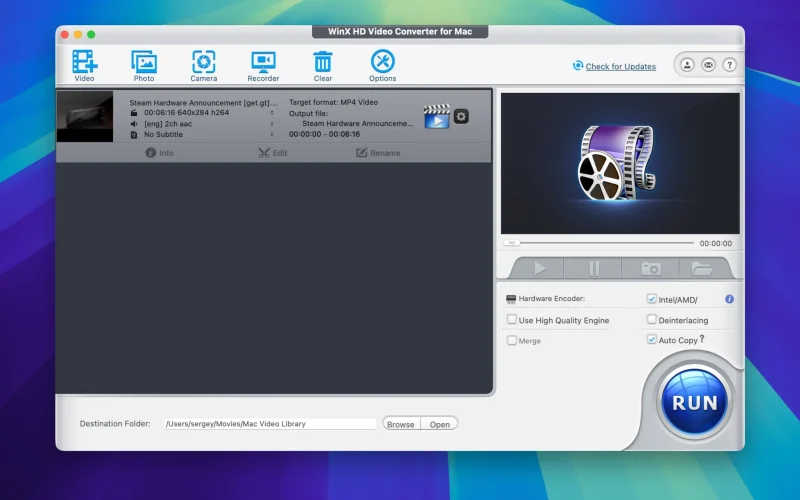This screenshot has width=800, height=500.
Task: Expand the [eng] 2ch aac audio selector
Action: [x=272, y=123]
